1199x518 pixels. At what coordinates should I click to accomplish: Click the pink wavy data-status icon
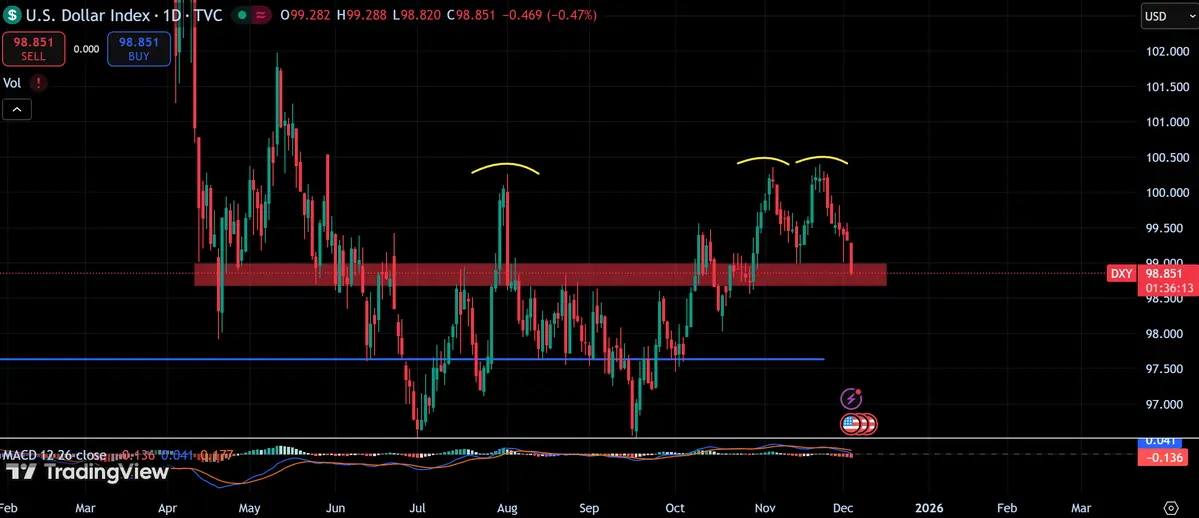click(261, 15)
